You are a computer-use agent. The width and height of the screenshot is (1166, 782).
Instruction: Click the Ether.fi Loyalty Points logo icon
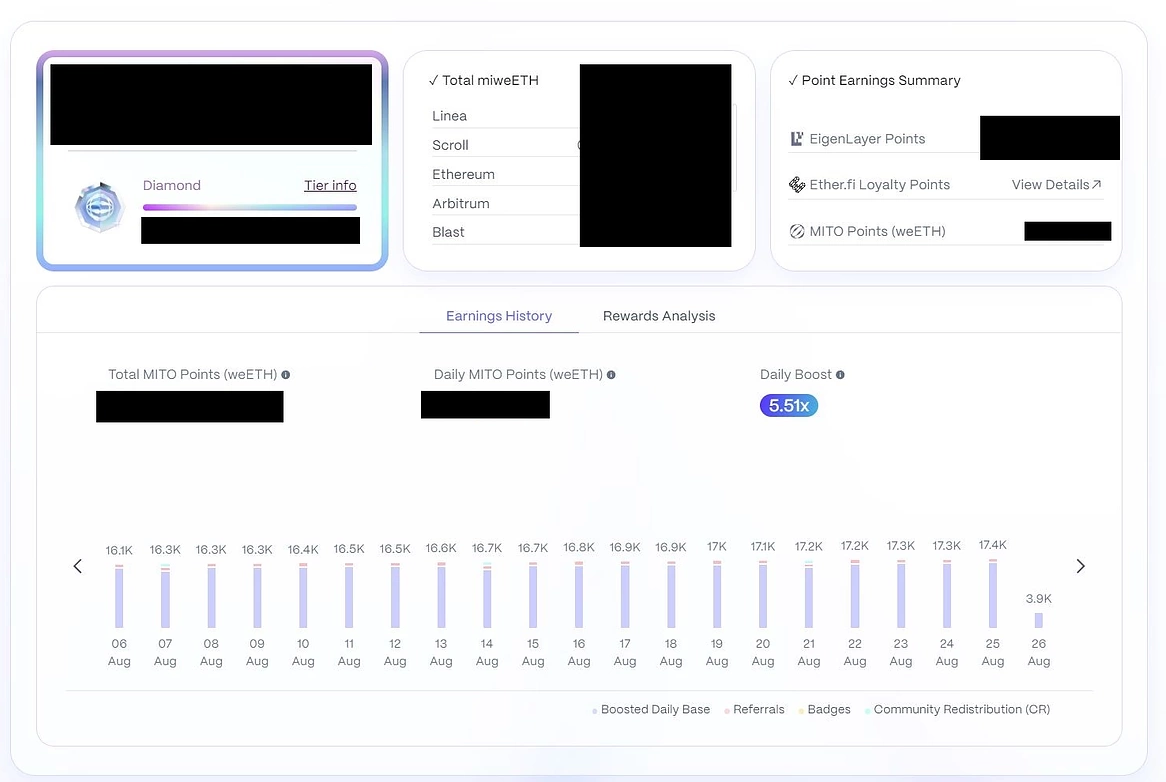[796, 184]
